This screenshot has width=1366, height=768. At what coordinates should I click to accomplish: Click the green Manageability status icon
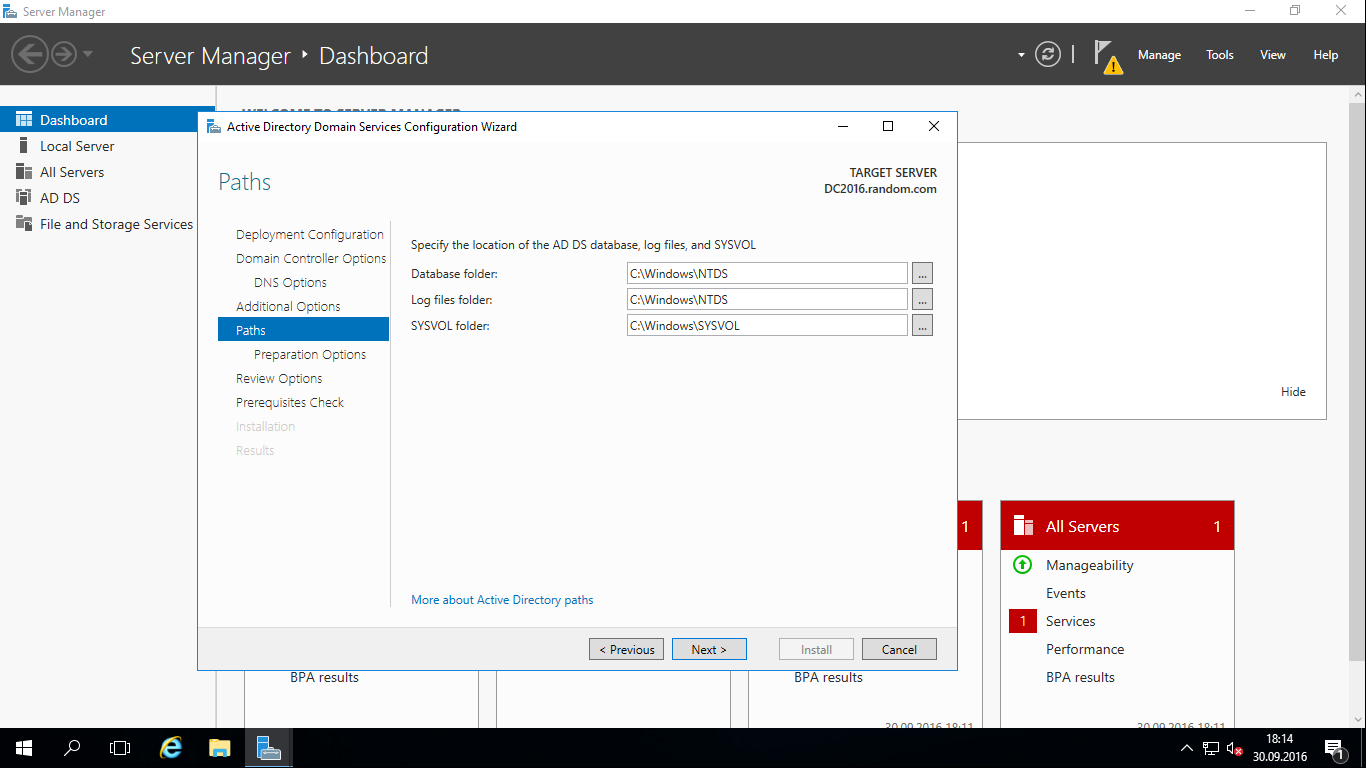1022,565
